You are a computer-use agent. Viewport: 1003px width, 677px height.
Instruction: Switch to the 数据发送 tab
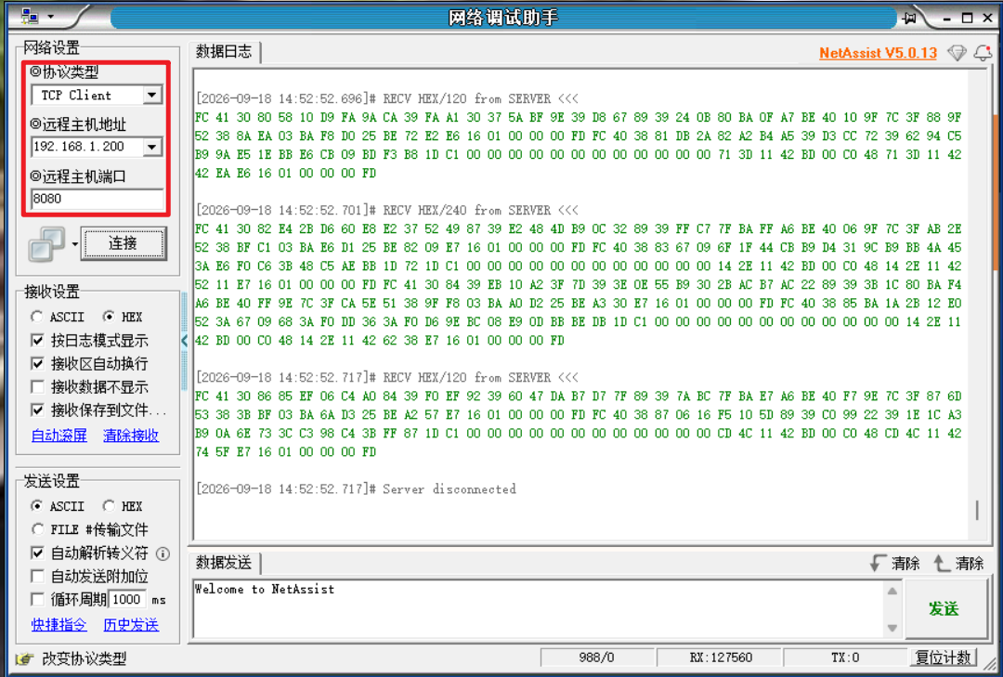[x=224, y=563]
